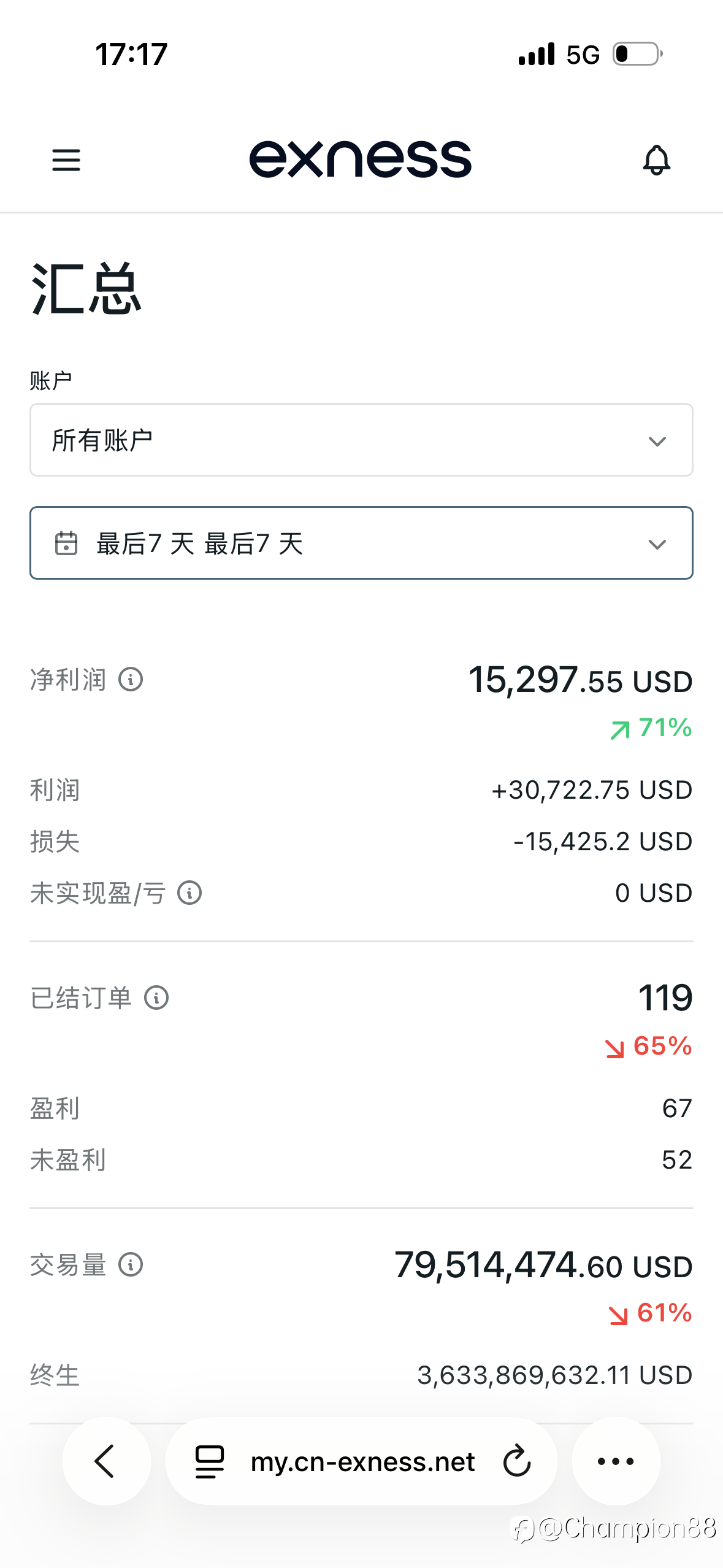This screenshot has width=723, height=1568.
Task: Tap the date range chevron arrow
Action: (657, 544)
